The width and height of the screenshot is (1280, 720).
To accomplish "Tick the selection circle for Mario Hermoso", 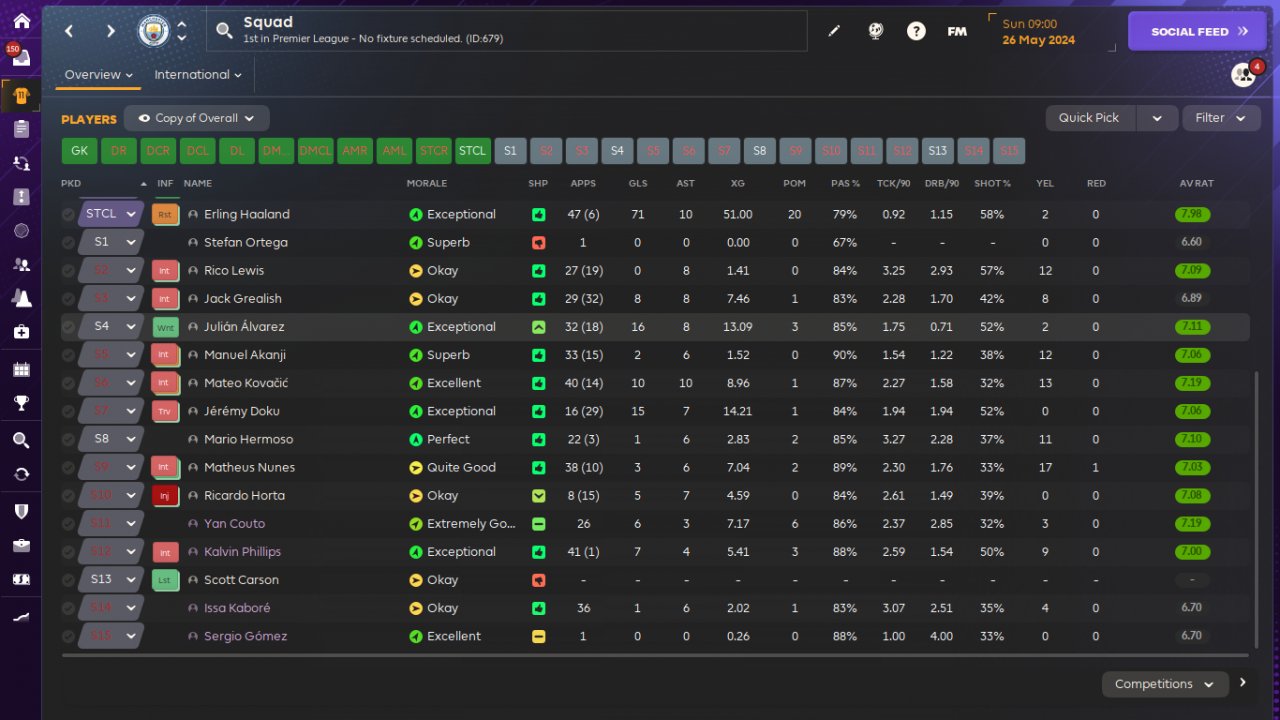I will pyautogui.click(x=68, y=439).
